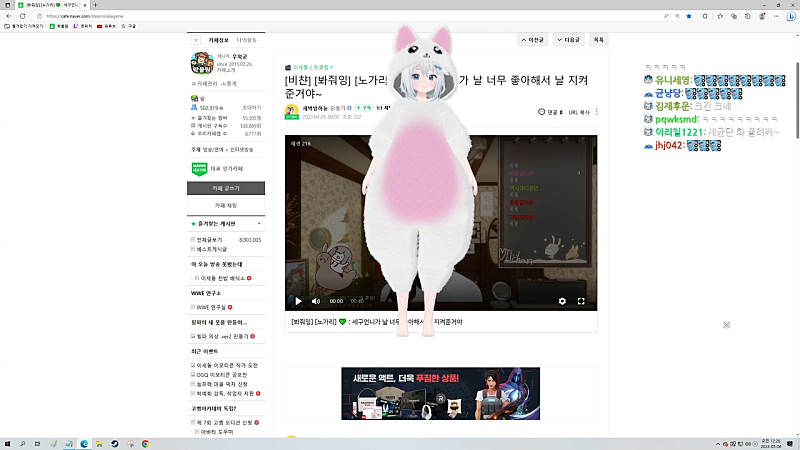Screen dimensions: 800x450
Task: Close the current Naver cafe tab
Action: click(x=85, y=5)
